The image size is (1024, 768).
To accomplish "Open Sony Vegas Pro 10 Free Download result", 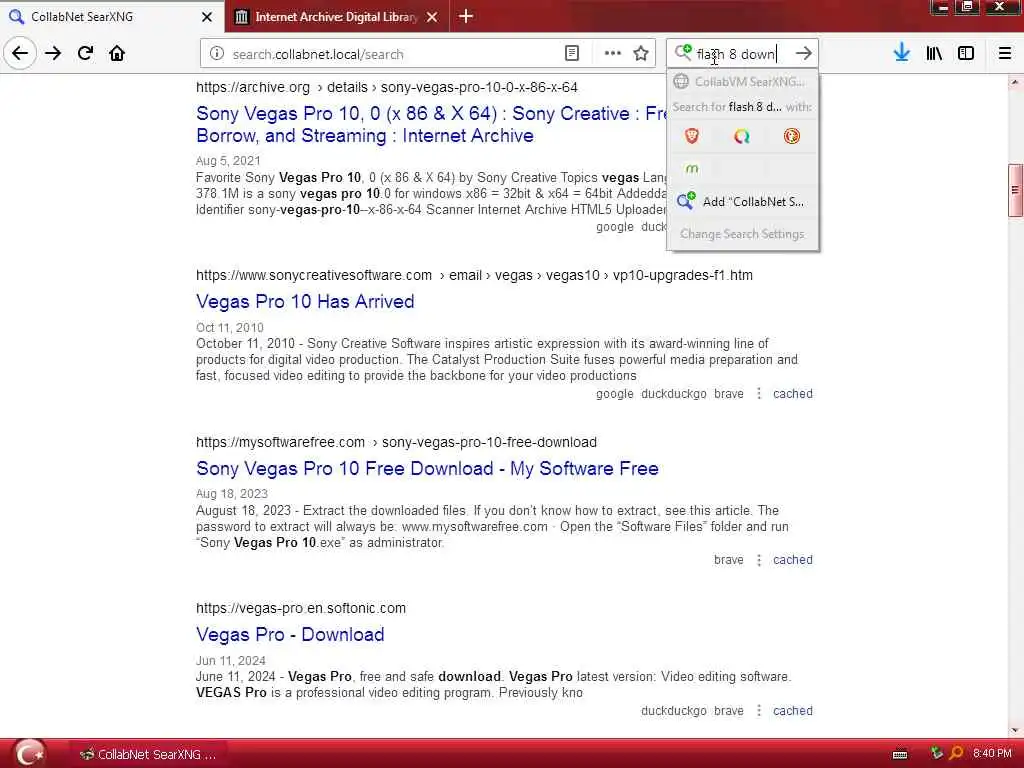I will tap(427, 469).
